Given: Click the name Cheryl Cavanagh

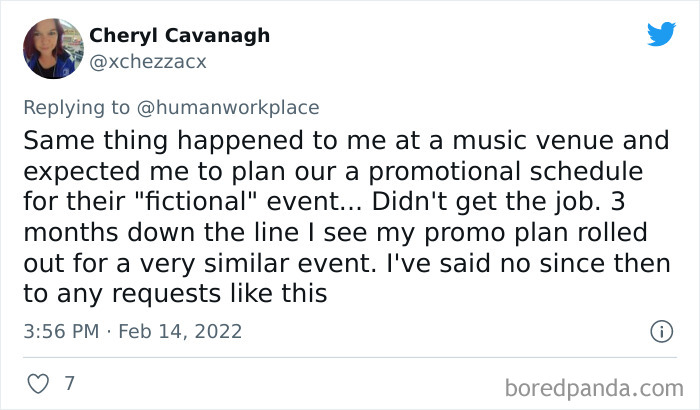Looking at the screenshot, I should [x=179, y=35].
